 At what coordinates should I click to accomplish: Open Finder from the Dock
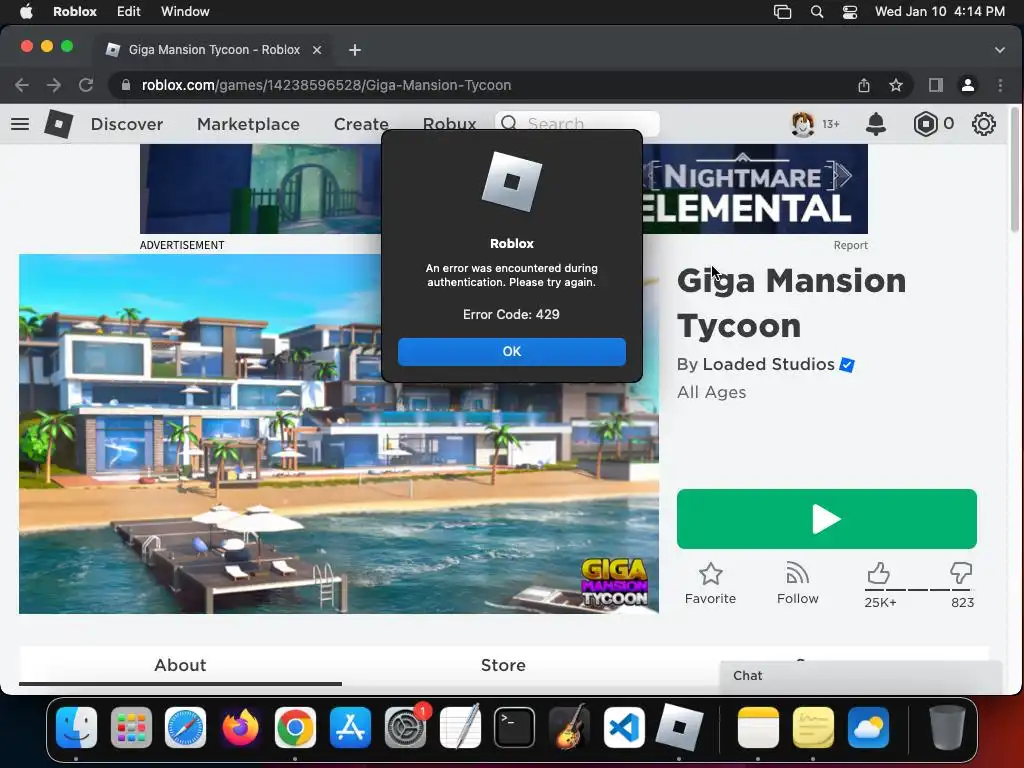pyautogui.click(x=76, y=727)
